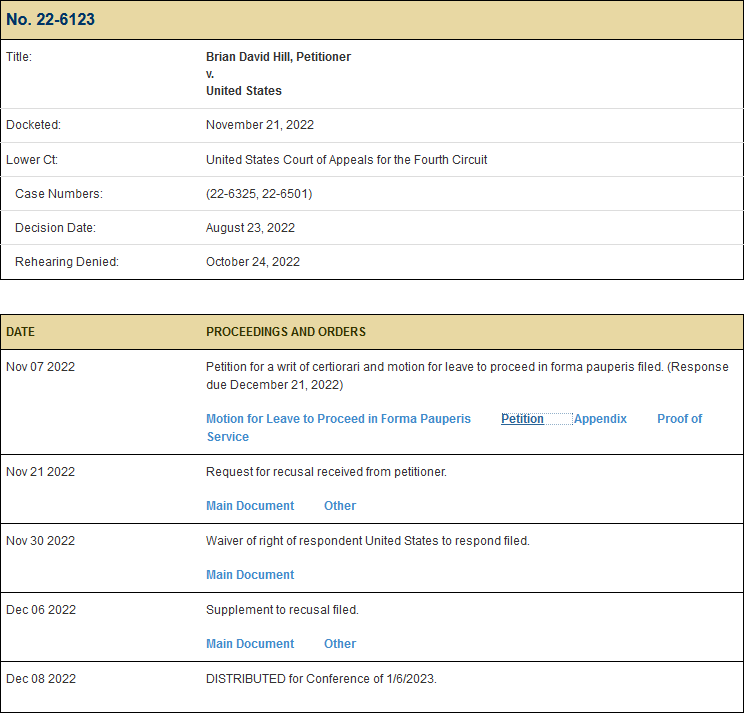The width and height of the screenshot is (744, 713).
Task: Select 'Waiver of right of respondent United States' text
Action: [322, 541]
